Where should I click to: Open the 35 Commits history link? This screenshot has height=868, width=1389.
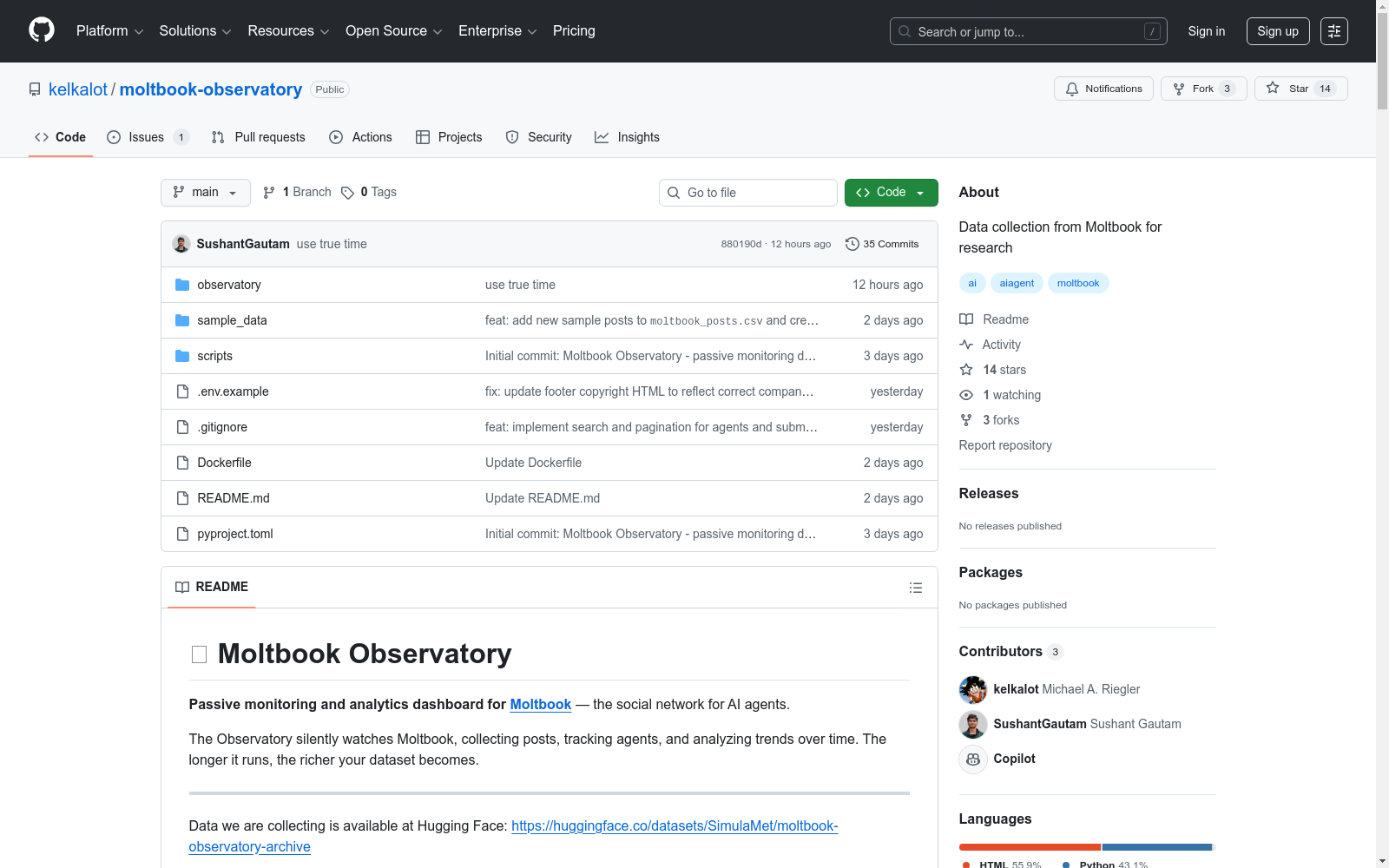(882, 244)
